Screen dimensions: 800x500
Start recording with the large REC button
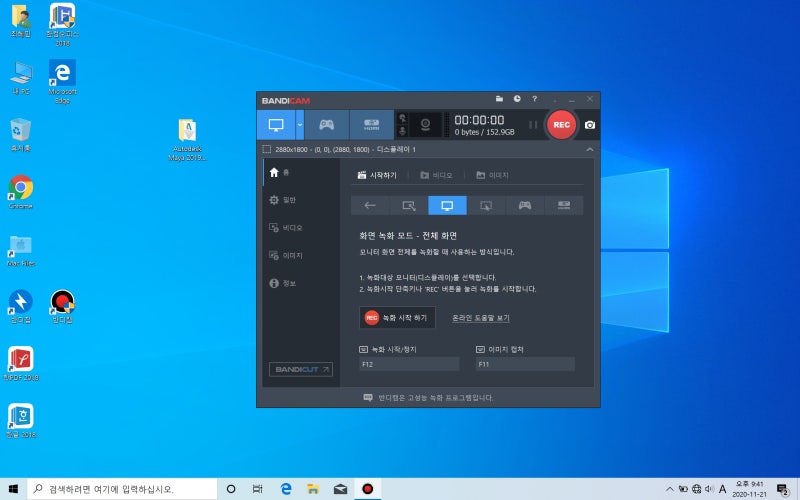tap(561, 125)
